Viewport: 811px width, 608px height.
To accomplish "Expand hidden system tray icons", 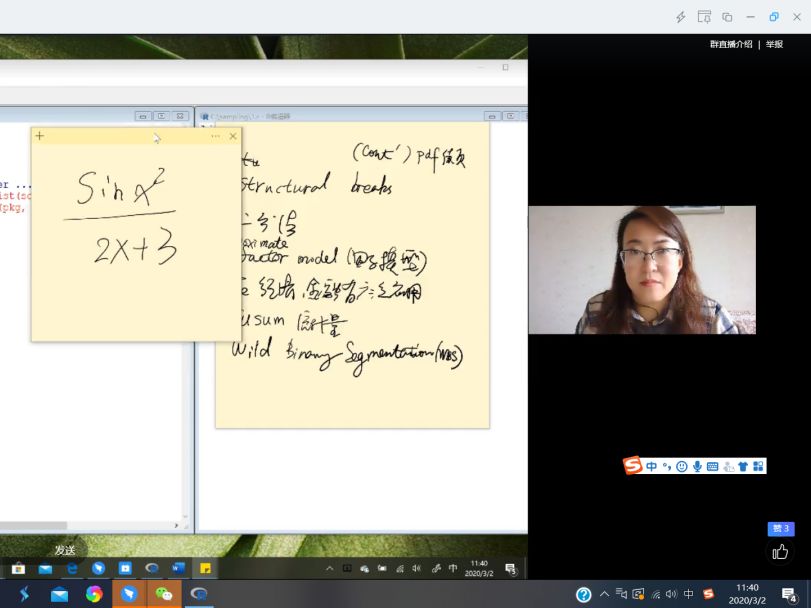I will pos(604,594).
